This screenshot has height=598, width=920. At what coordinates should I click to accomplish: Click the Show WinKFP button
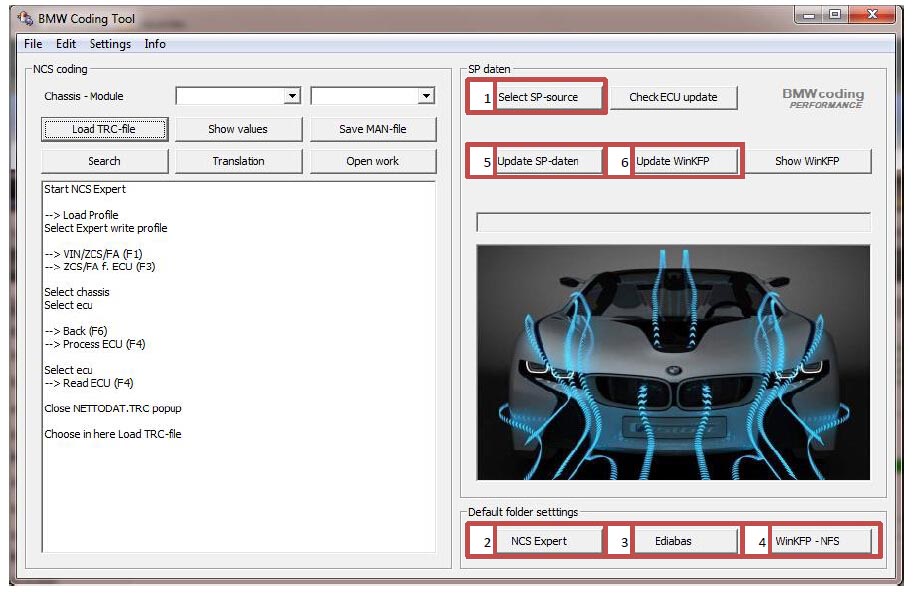(807, 161)
